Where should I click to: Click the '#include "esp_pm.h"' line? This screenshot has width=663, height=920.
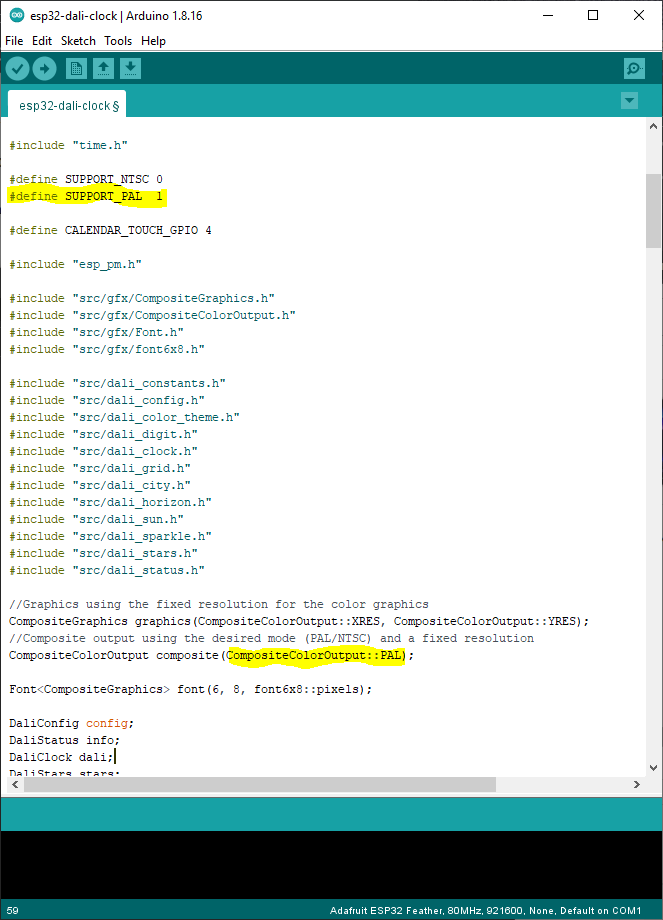tap(75, 264)
